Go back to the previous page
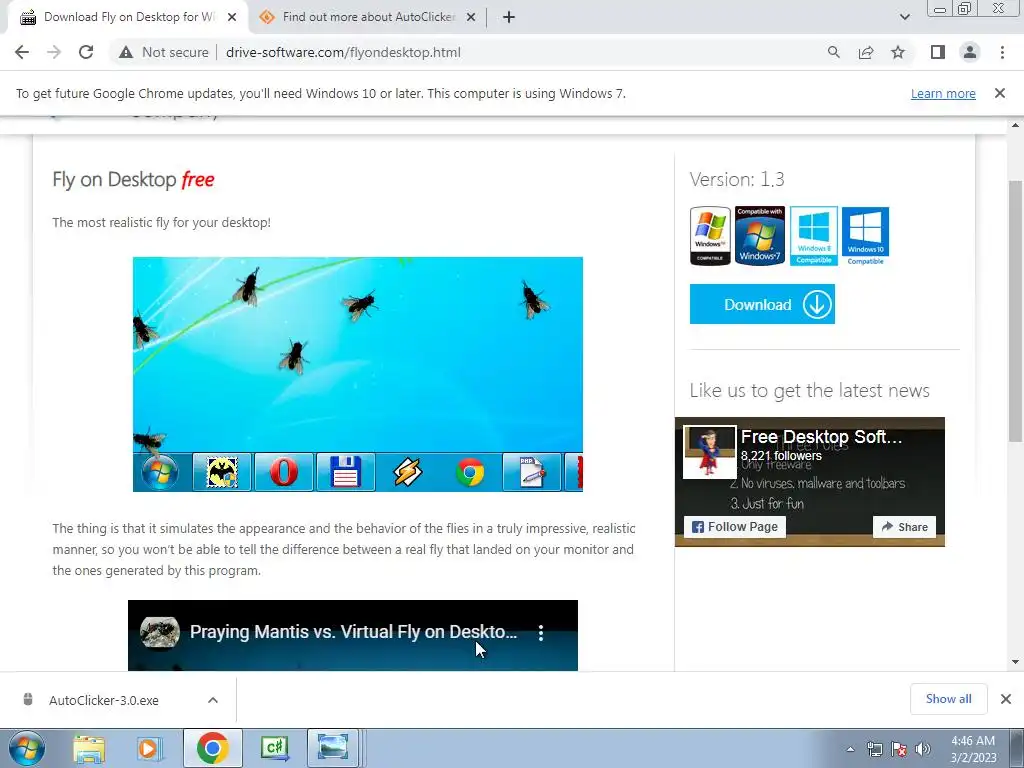Viewport: 1024px width, 768px height. coord(22,52)
